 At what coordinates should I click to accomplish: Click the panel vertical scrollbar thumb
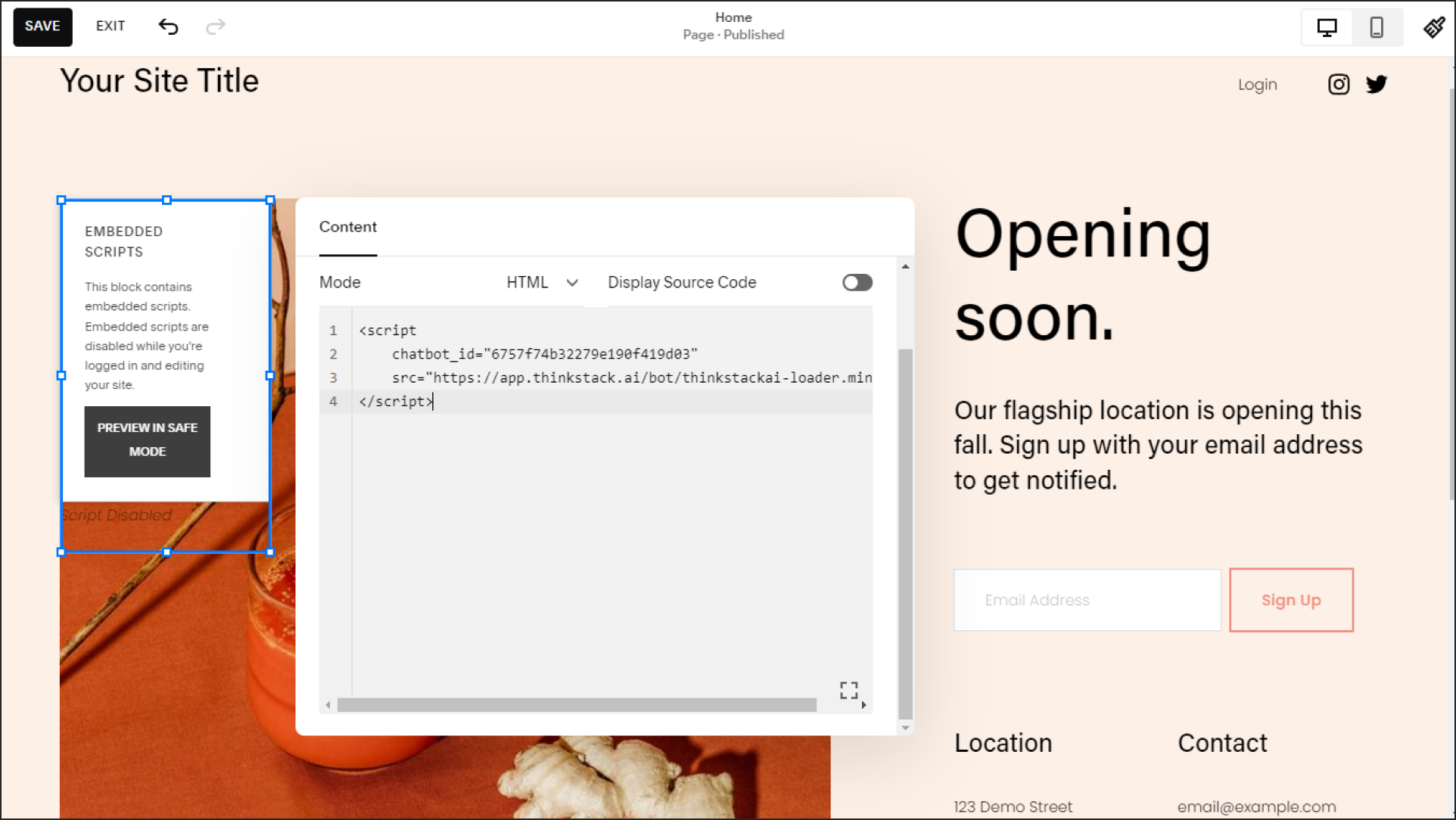[x=905, y=533]
